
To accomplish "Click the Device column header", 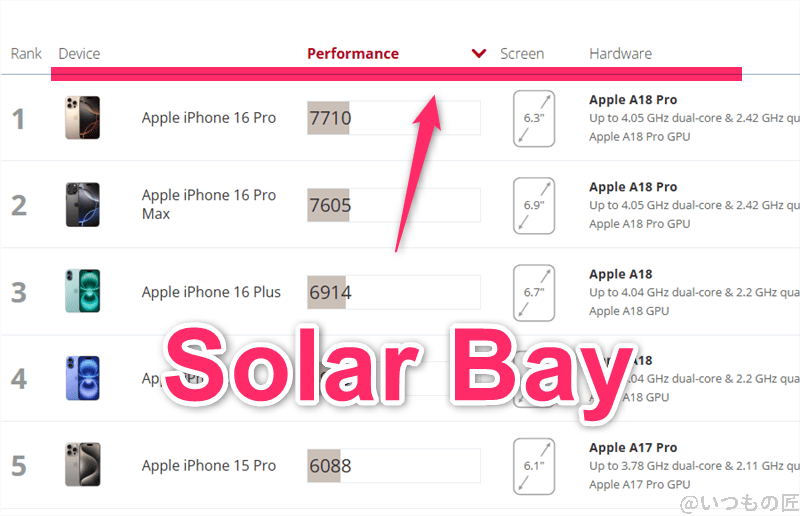I will [x=79, y=54].
